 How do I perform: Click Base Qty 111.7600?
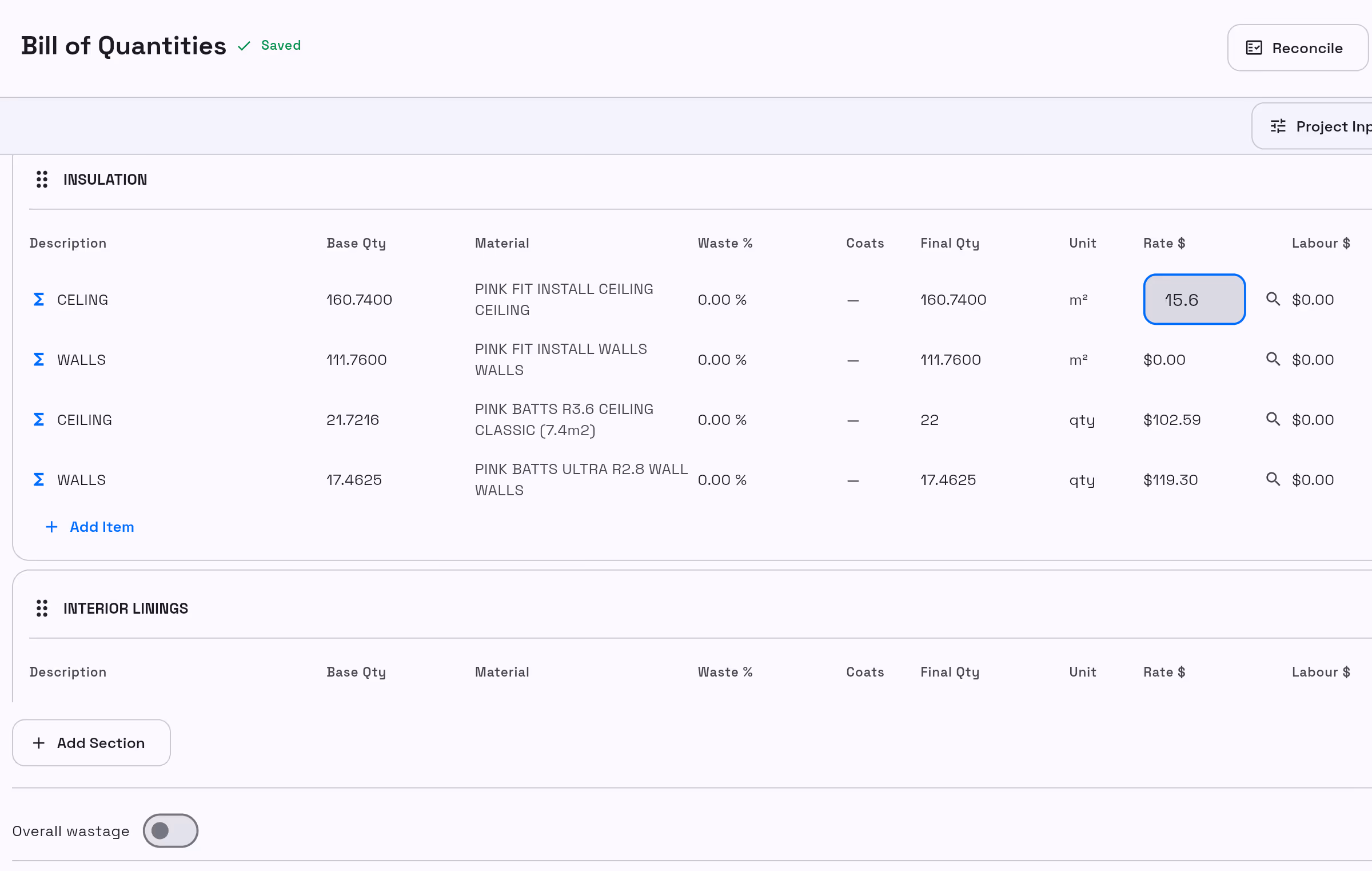click(356, 360)
